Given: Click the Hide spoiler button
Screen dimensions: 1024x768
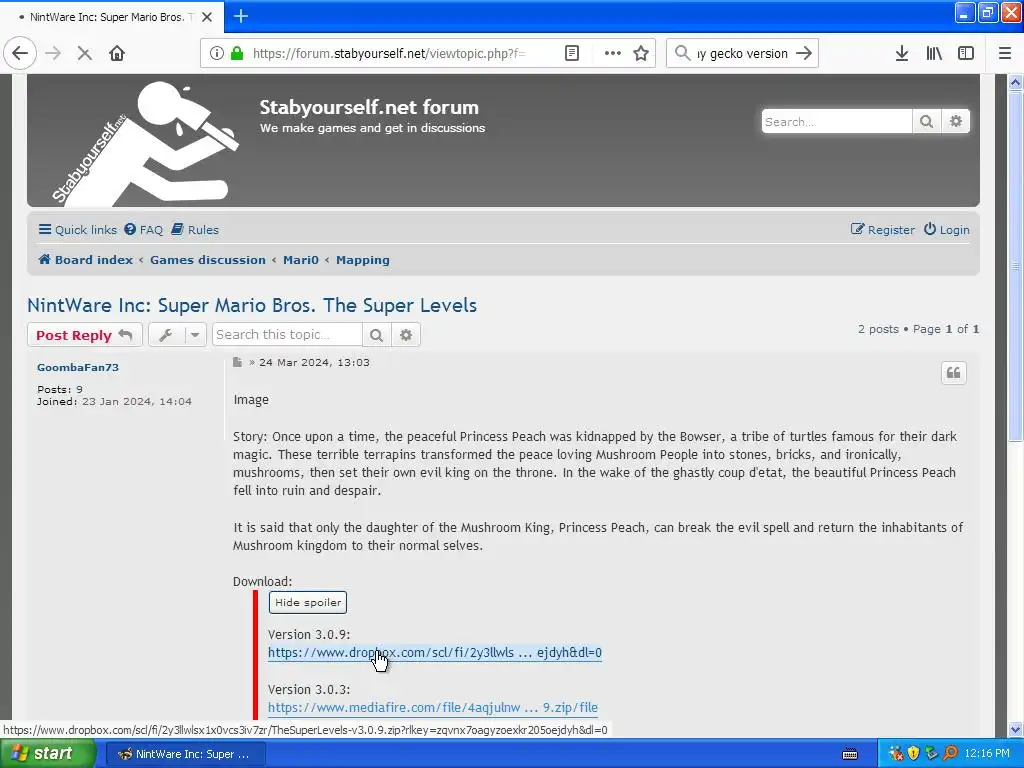Looking at the screenshot, I should pyautogui.click(x=308, y=602).
